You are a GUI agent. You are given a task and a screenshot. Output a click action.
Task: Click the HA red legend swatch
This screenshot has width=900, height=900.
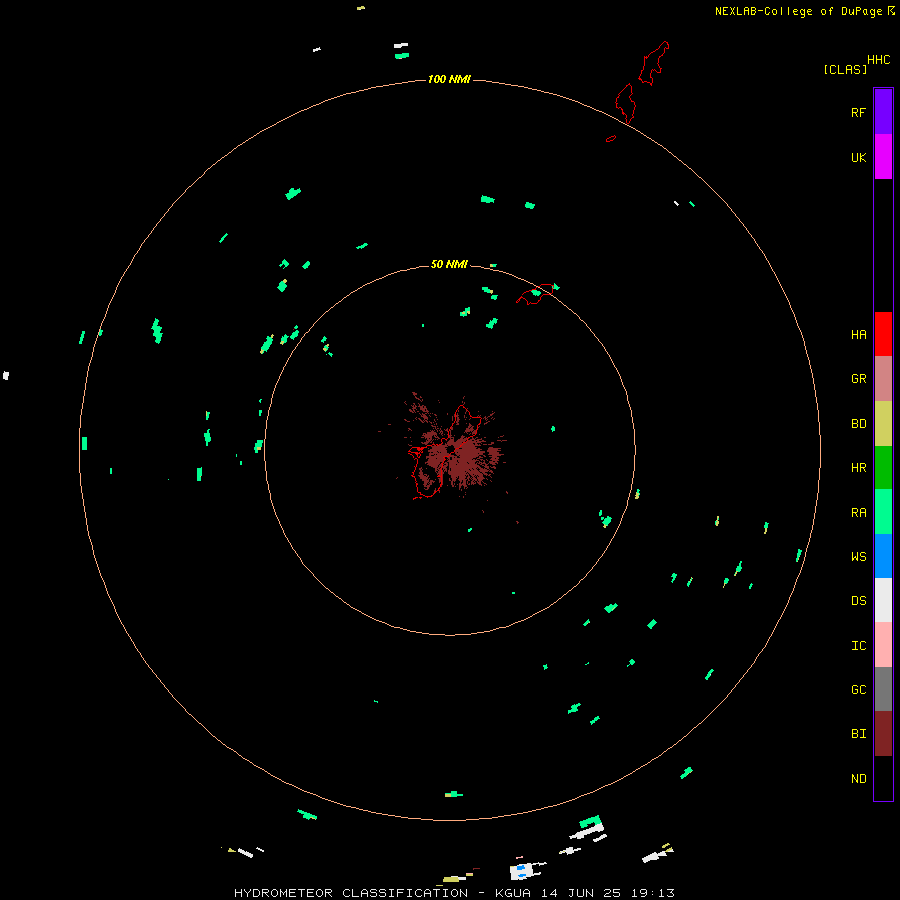pos(883,334)
